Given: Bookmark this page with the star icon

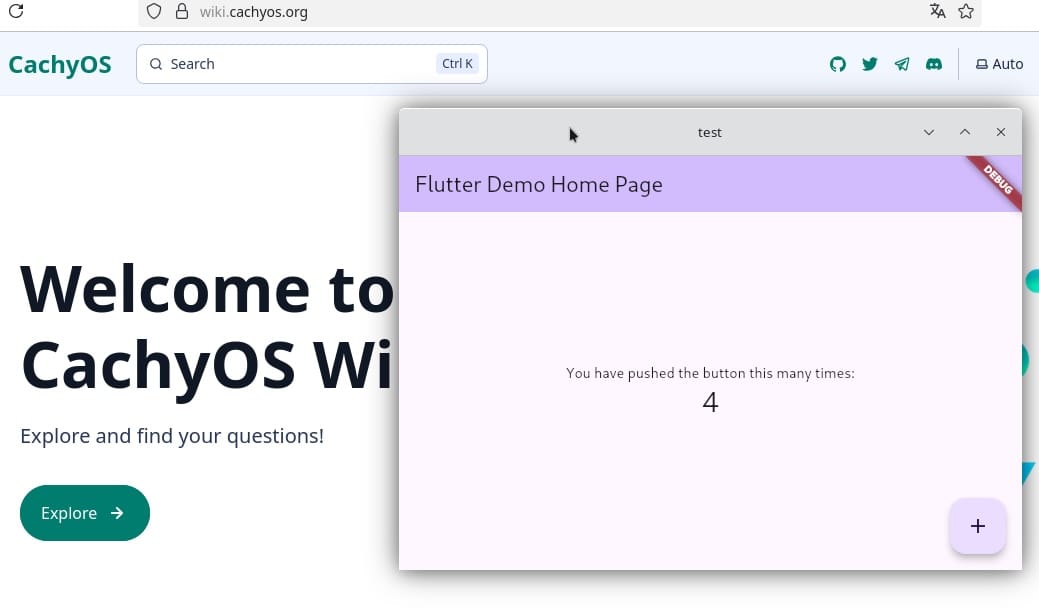Looking at the screenshot, I should click(966, 11).
